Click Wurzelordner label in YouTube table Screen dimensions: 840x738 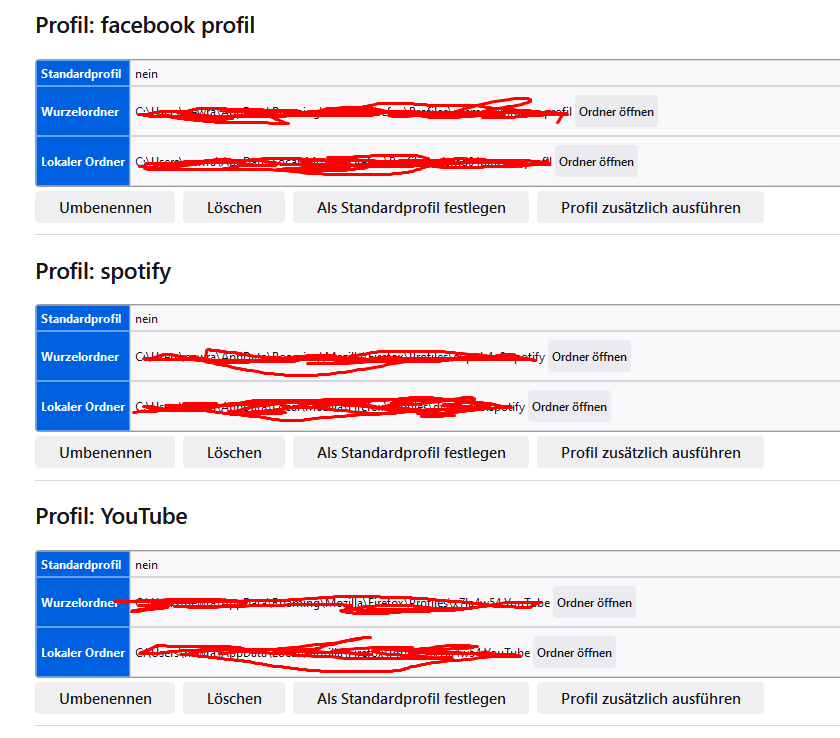(x=80, y=603)
